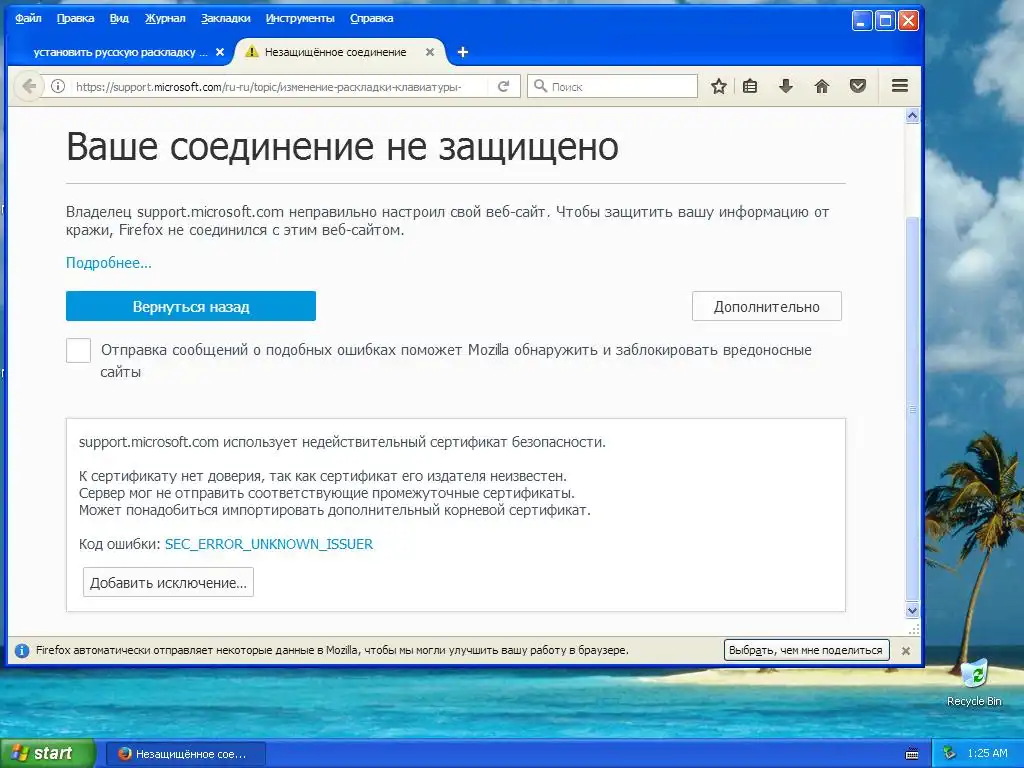Open the Pocket shield icon
This screenshot has height=768, width=1024.
[x=858, y=86]
